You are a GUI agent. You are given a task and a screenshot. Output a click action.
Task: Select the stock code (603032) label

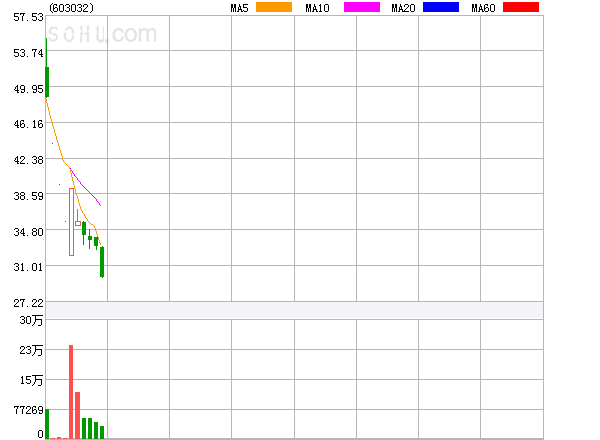coord(72,8)
